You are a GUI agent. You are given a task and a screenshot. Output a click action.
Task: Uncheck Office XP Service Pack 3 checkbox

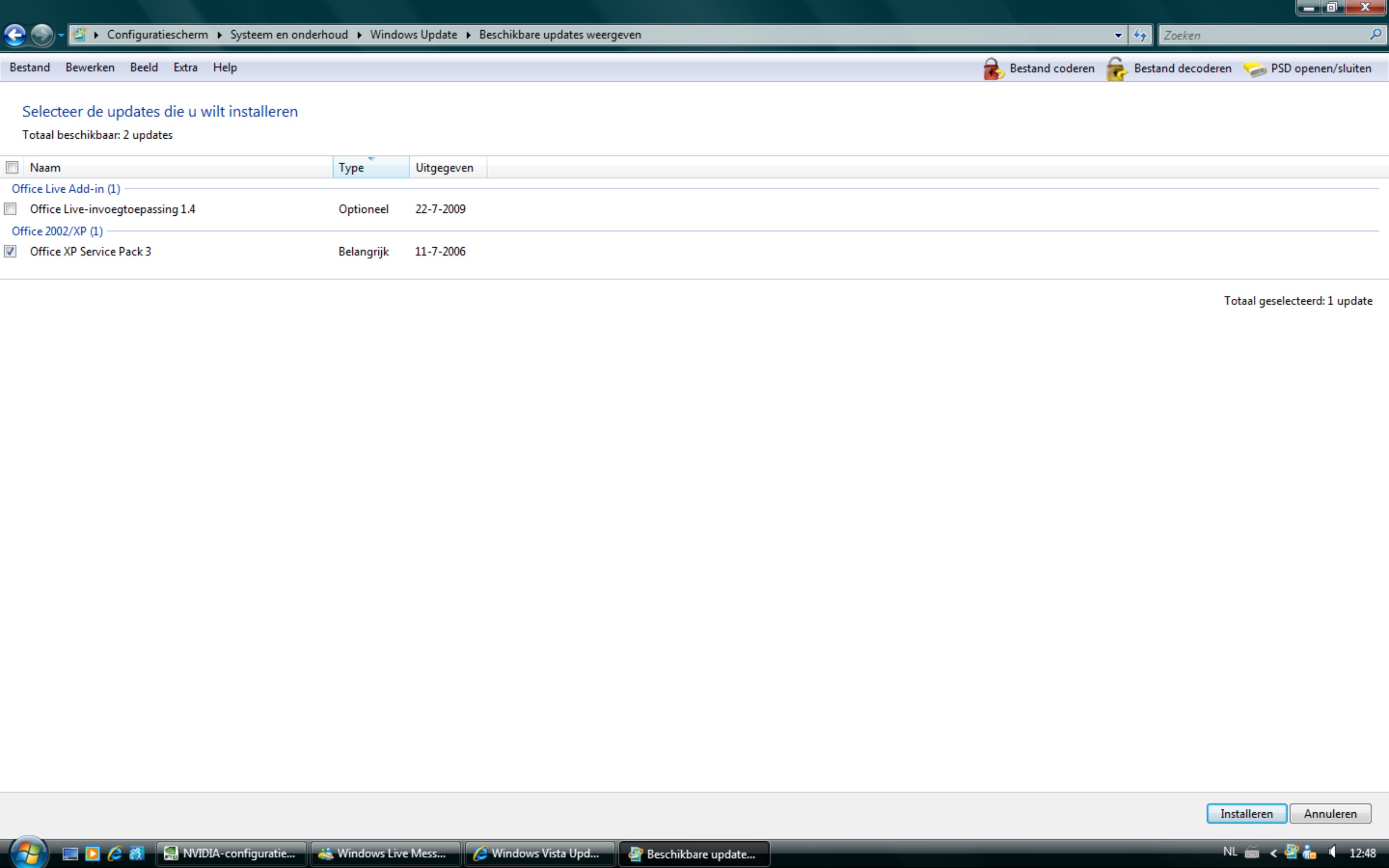(10, 251)
